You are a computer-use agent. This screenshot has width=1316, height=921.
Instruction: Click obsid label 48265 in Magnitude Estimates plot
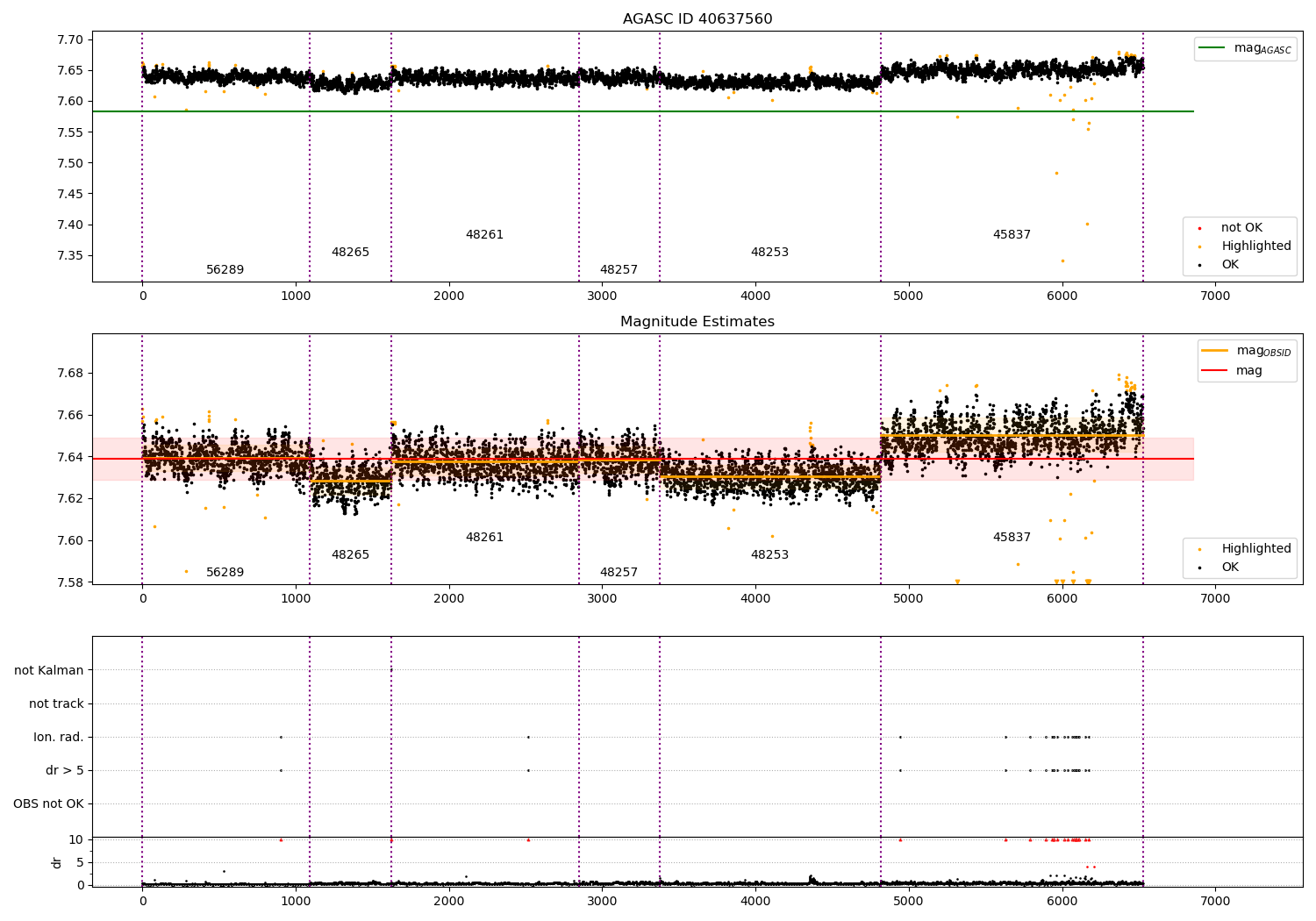350,555
